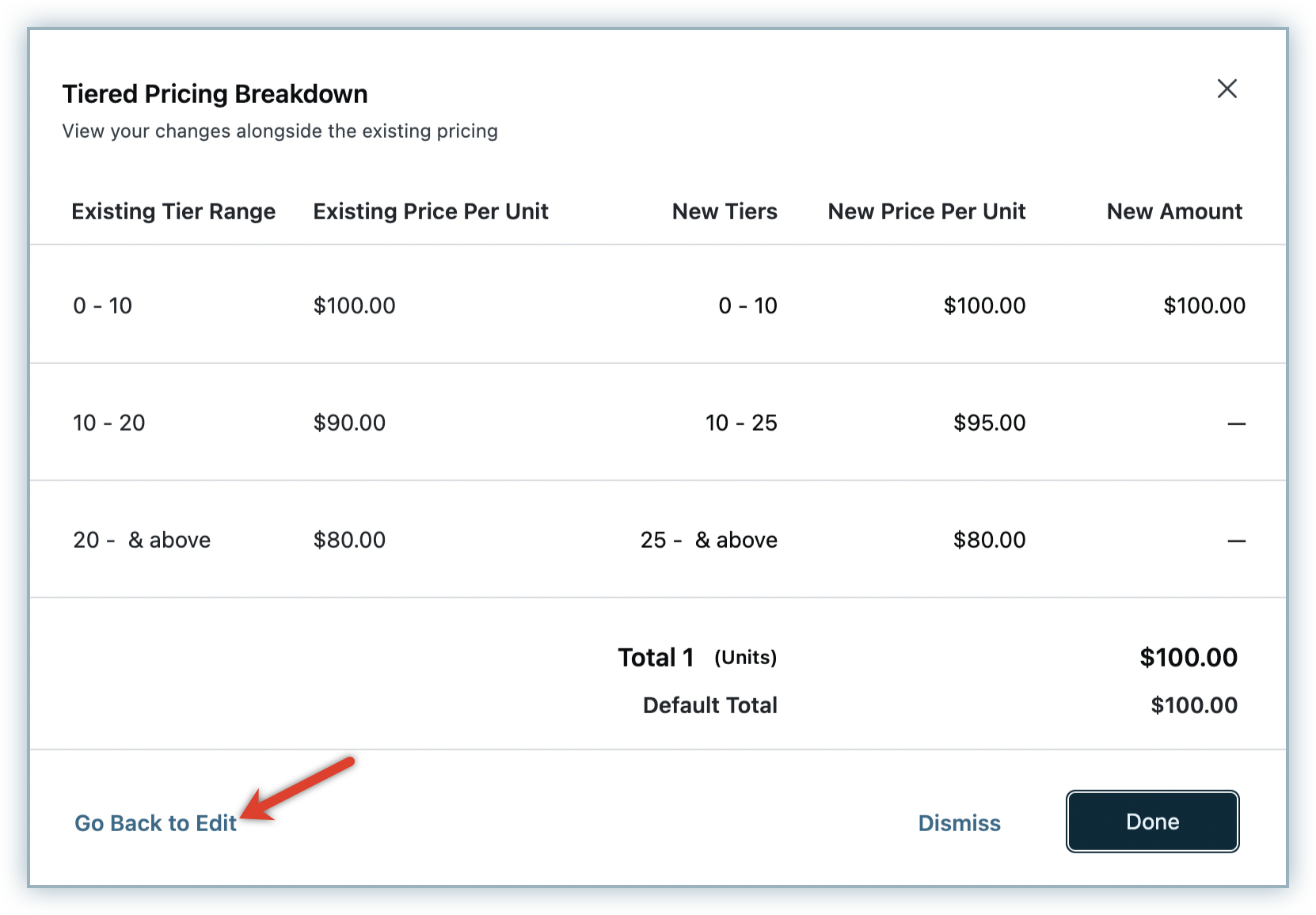Screen dimensions: 1316x915
Task: Click the existing 10 - 20 tier range cell
Action: click(109, 423)
